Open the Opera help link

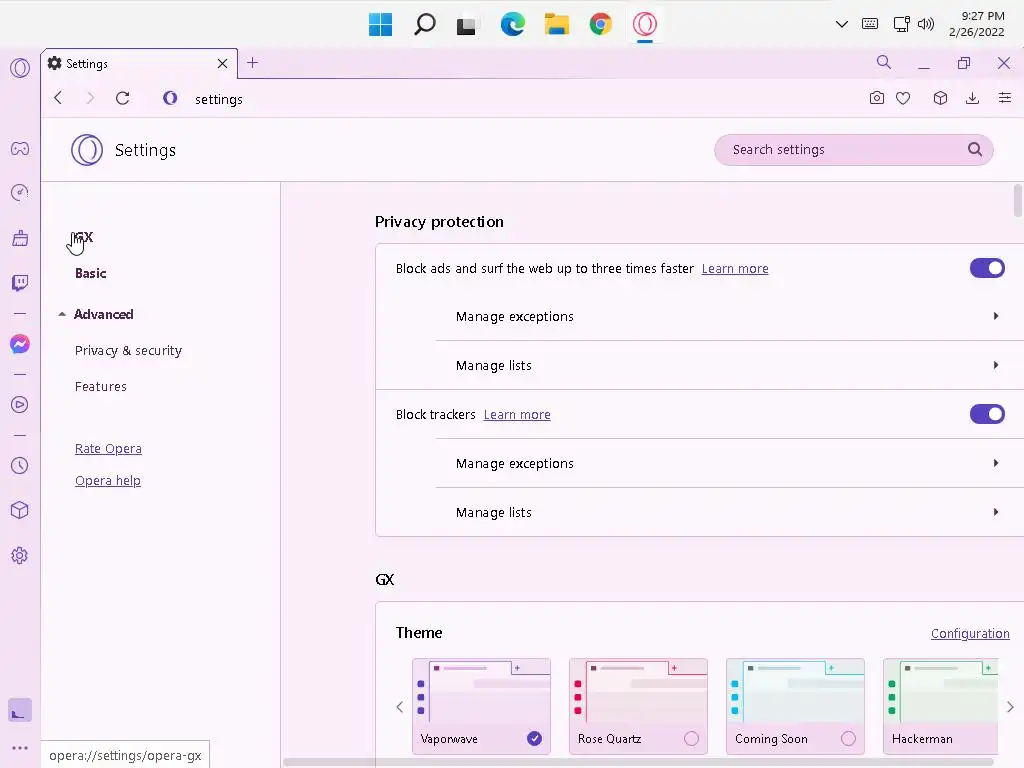(108, 481)
